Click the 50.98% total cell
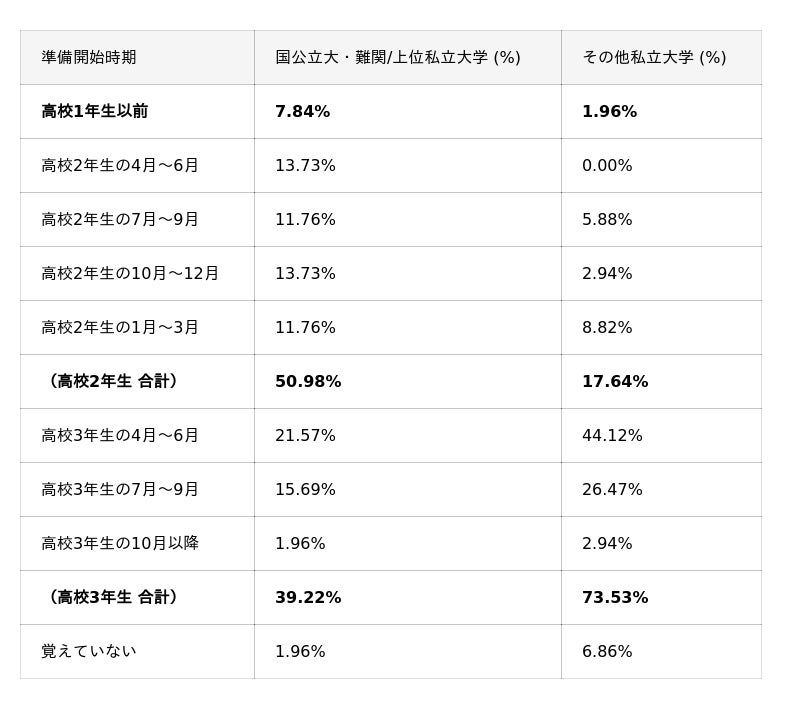The image size is (800, 709). pos(308,382)
